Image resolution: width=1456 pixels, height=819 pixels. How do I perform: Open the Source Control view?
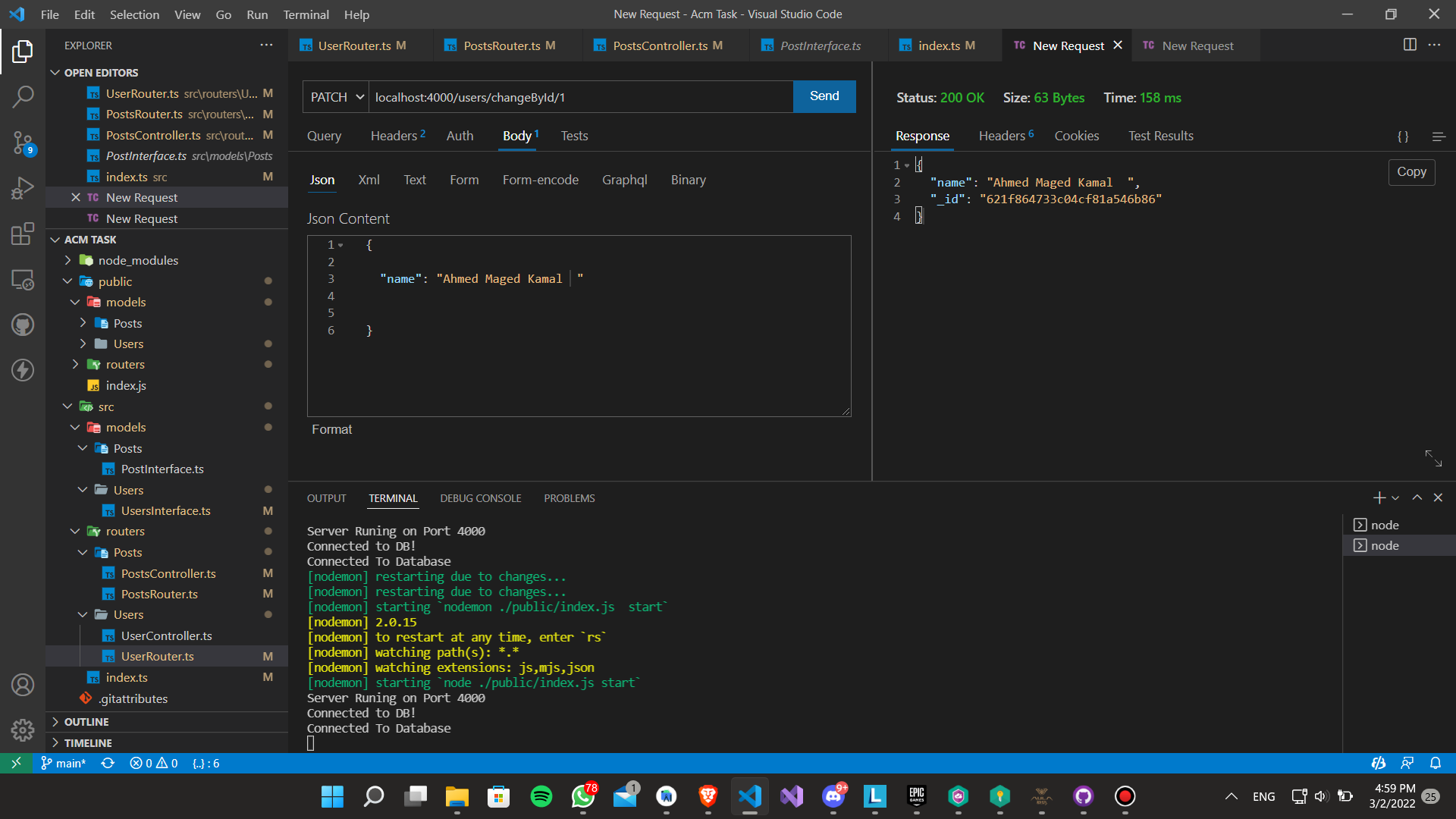23,143
